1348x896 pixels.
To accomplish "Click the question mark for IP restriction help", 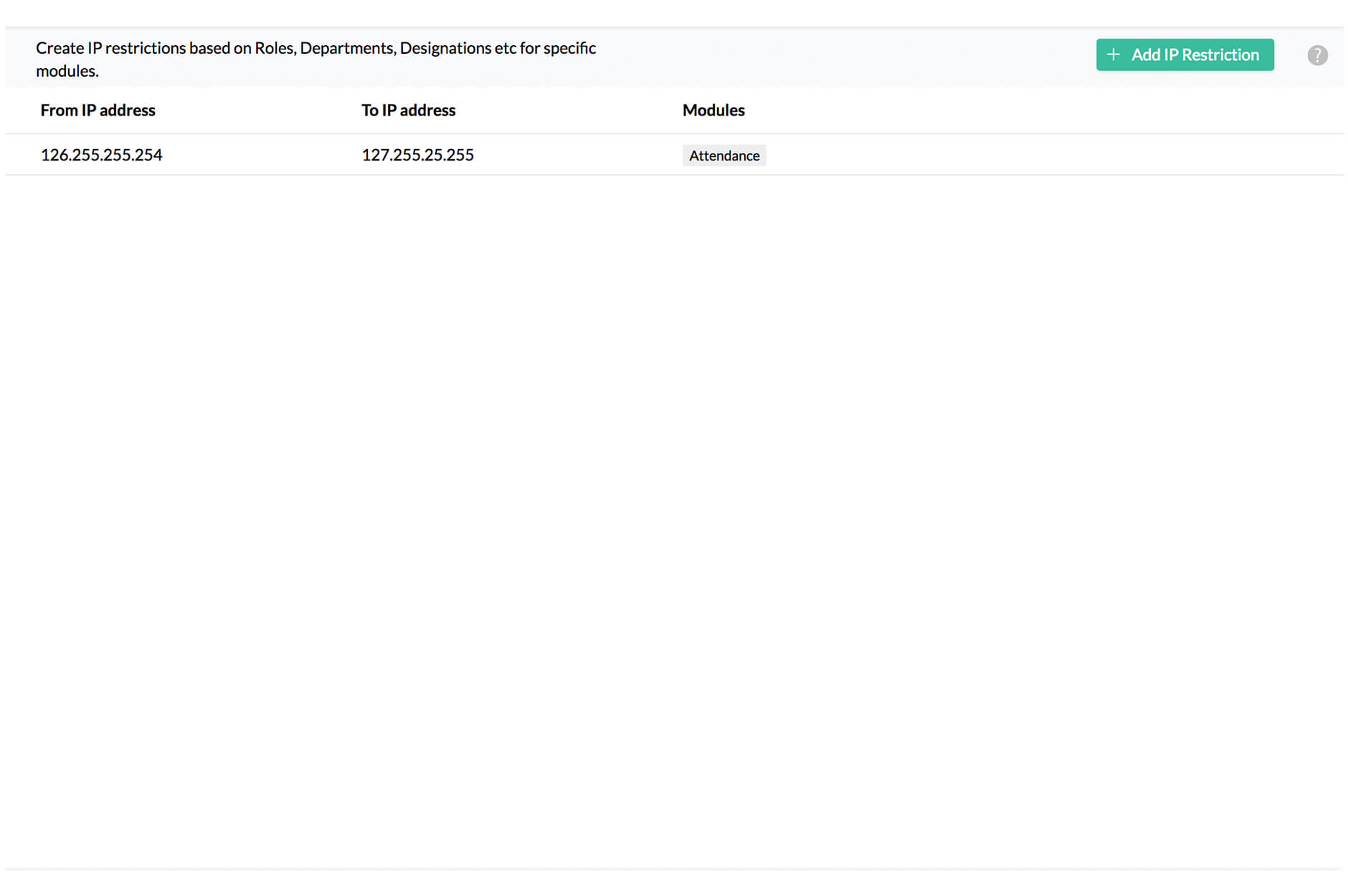I will 1318,54.
